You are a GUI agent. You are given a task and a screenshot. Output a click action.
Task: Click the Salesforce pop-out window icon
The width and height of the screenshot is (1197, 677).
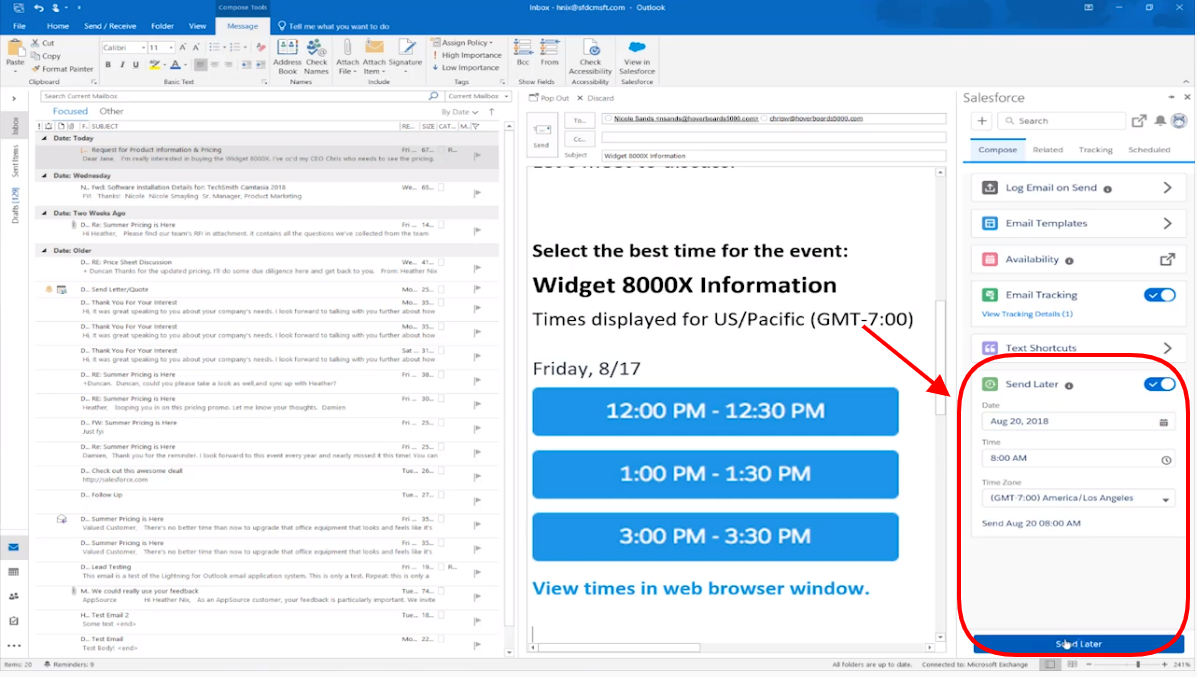tap(1139, 120)
